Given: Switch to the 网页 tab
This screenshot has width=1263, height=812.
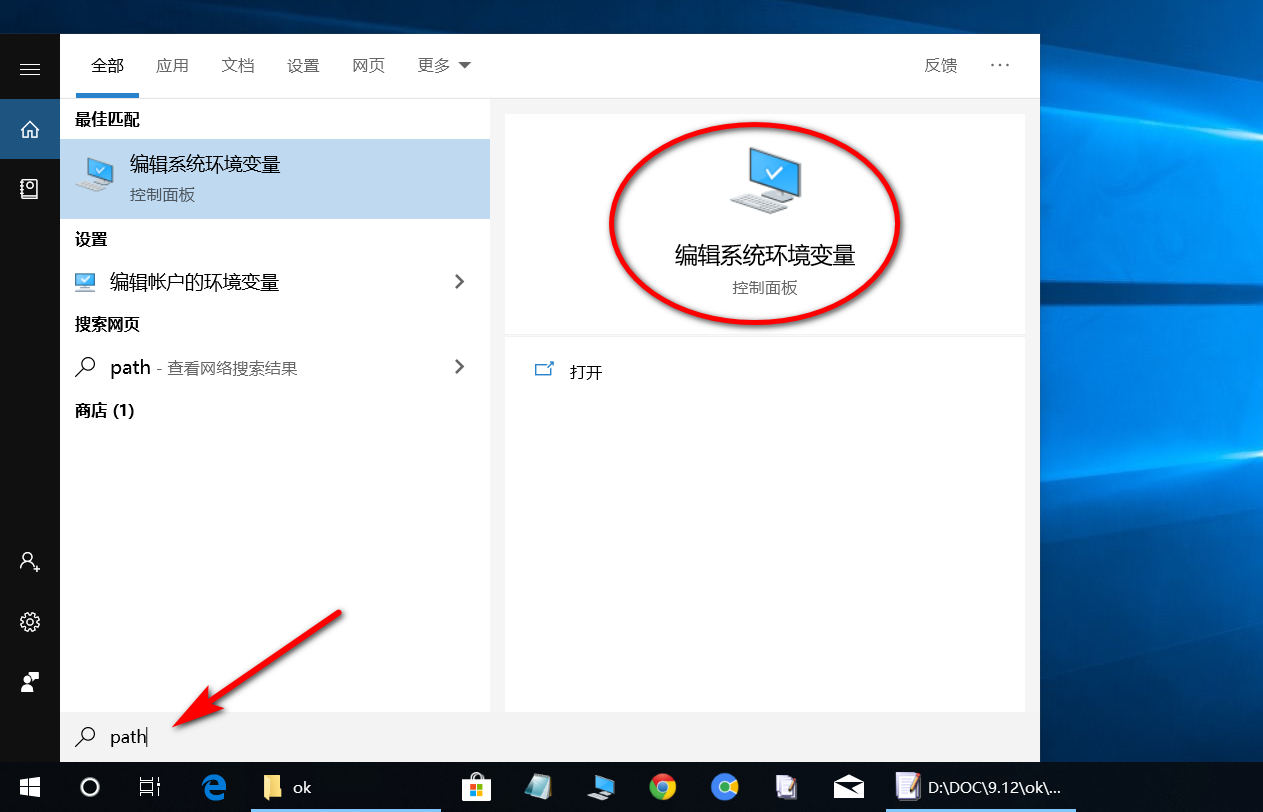Looking at the screenshot, I should 368,66.
